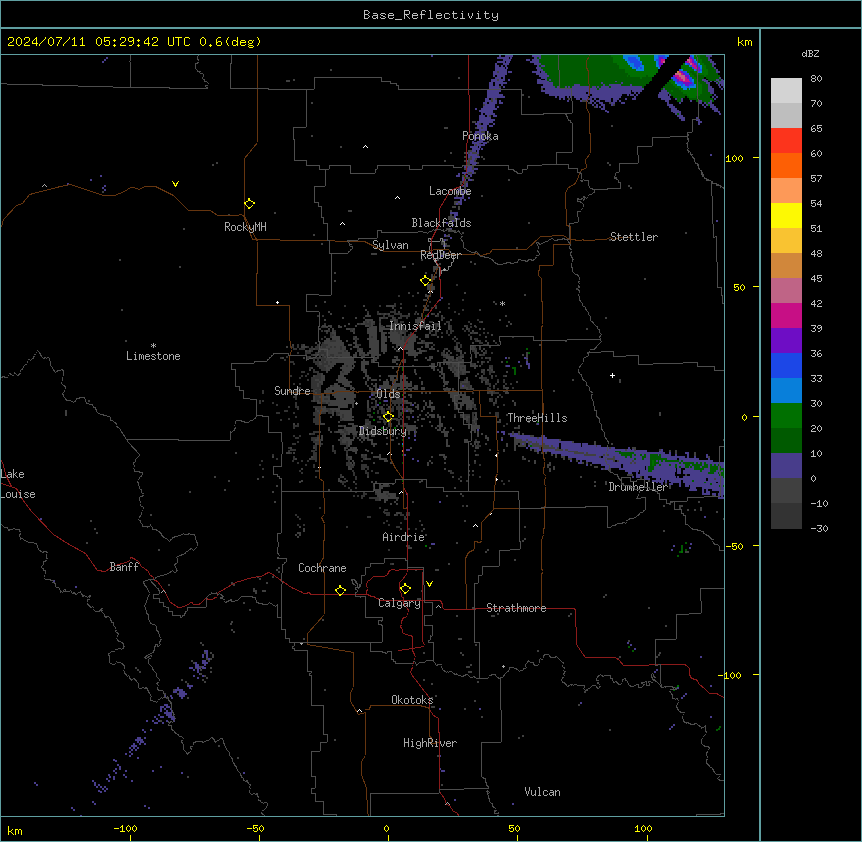Click the strong magenta echo core at top right

click(684, 78)
